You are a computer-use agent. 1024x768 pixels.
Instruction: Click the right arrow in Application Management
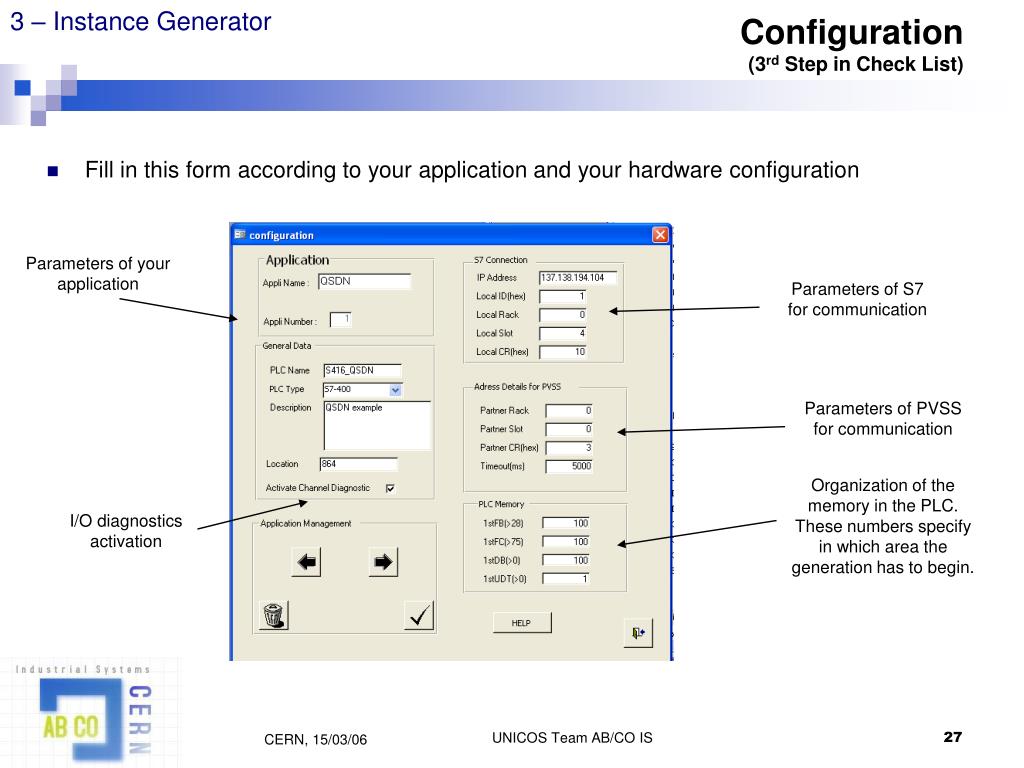[383, 562]
